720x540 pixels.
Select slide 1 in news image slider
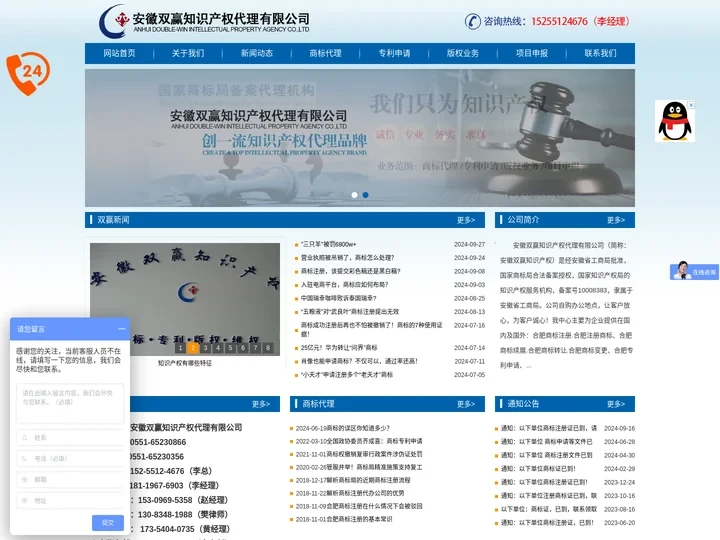[180, 348]
